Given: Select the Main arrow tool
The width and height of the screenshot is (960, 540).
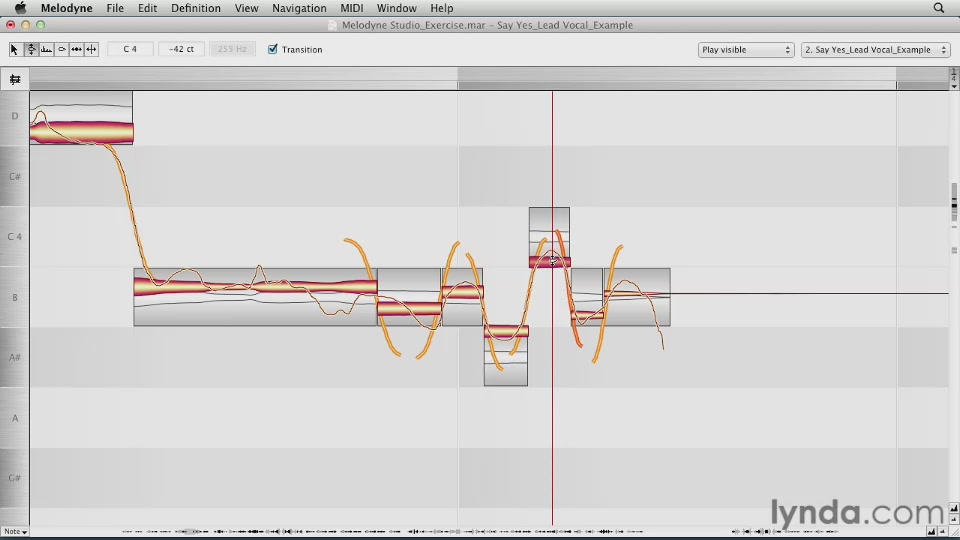Looking at the screenshot, I should [15, 50].
